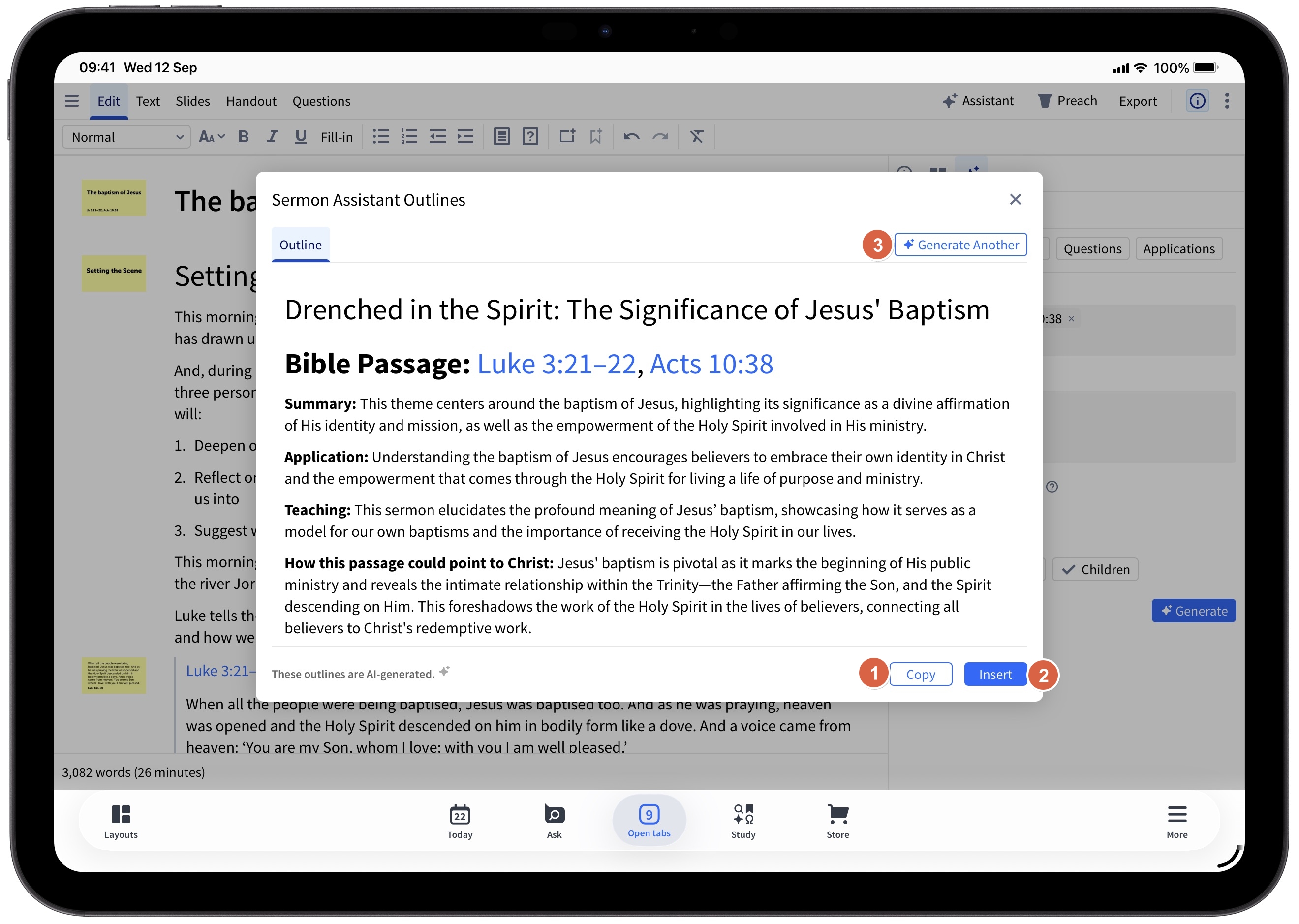Decrease the paragraph indent
This screenshot has height=924, width=1299.
437,137
